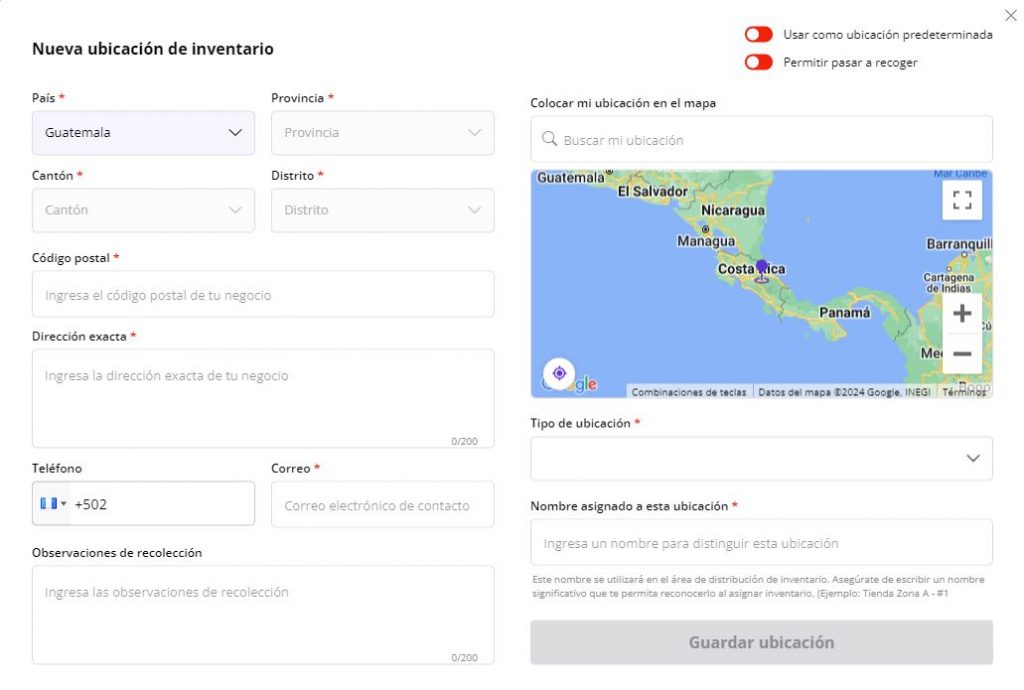
Task: Select the Dirección exacta text area
Action: click(263, 395)
